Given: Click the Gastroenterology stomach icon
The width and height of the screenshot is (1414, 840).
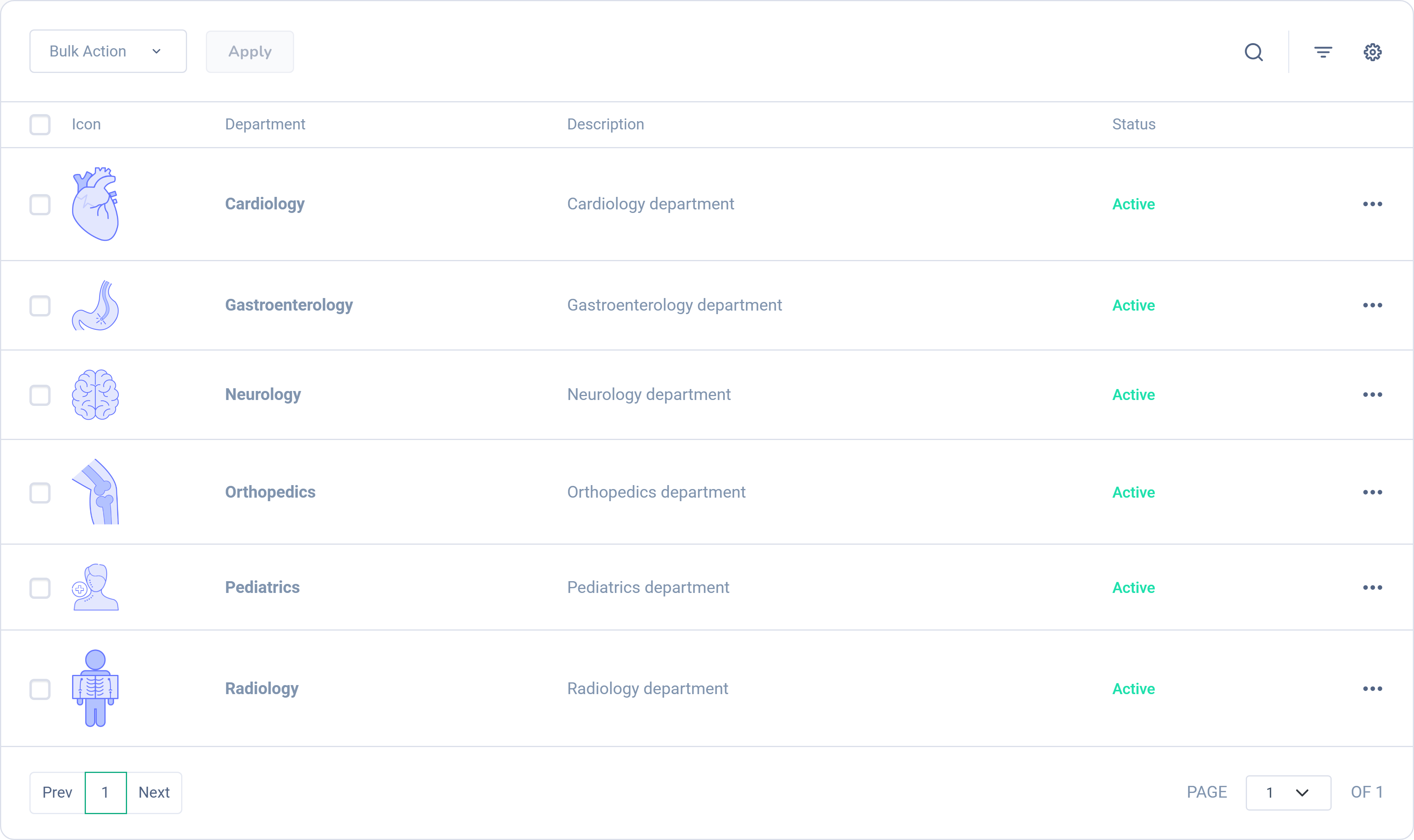Looking at the screenshot, I should (x=96, y=305).
